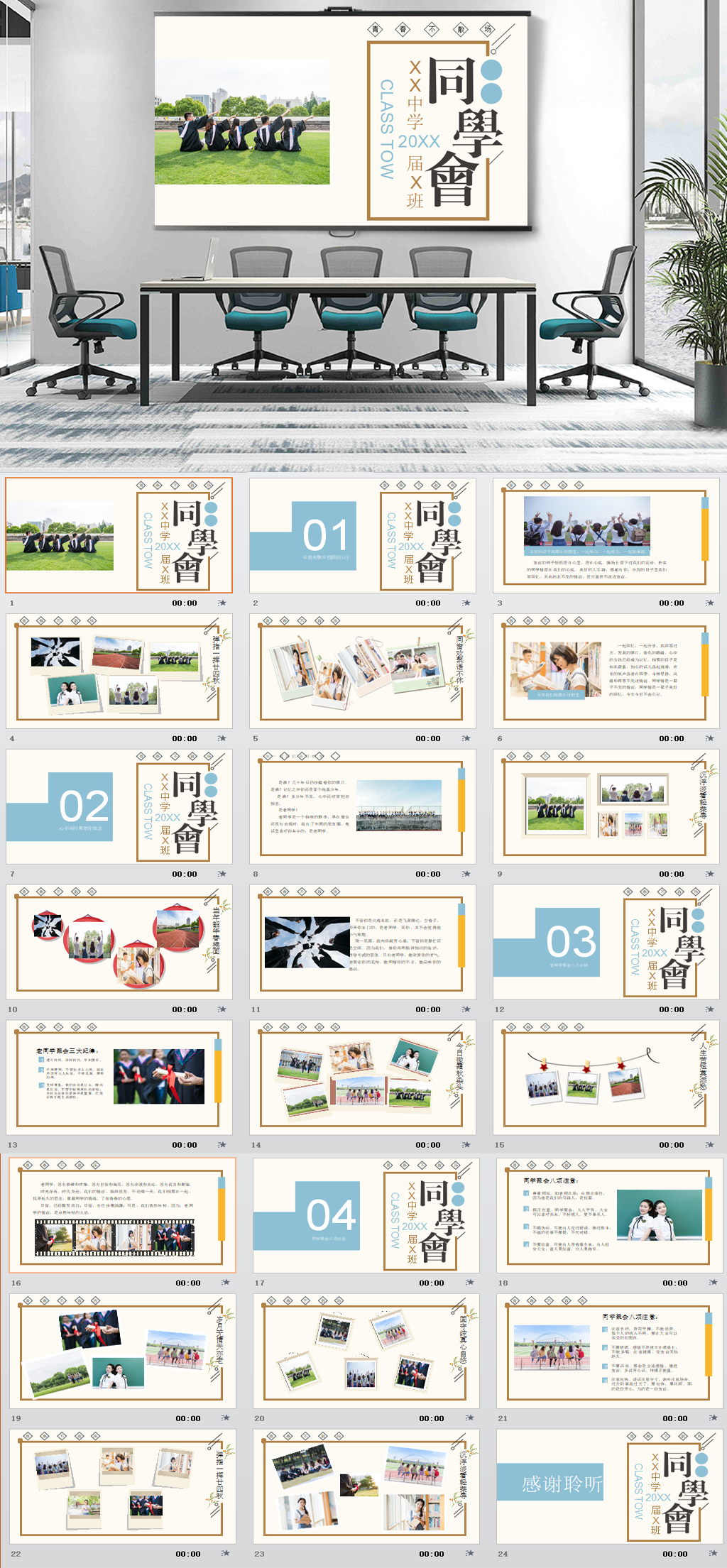Select slide 16 film strip thumbnail
Viewport: 727px width, 1568px height.
point(123,1215)
